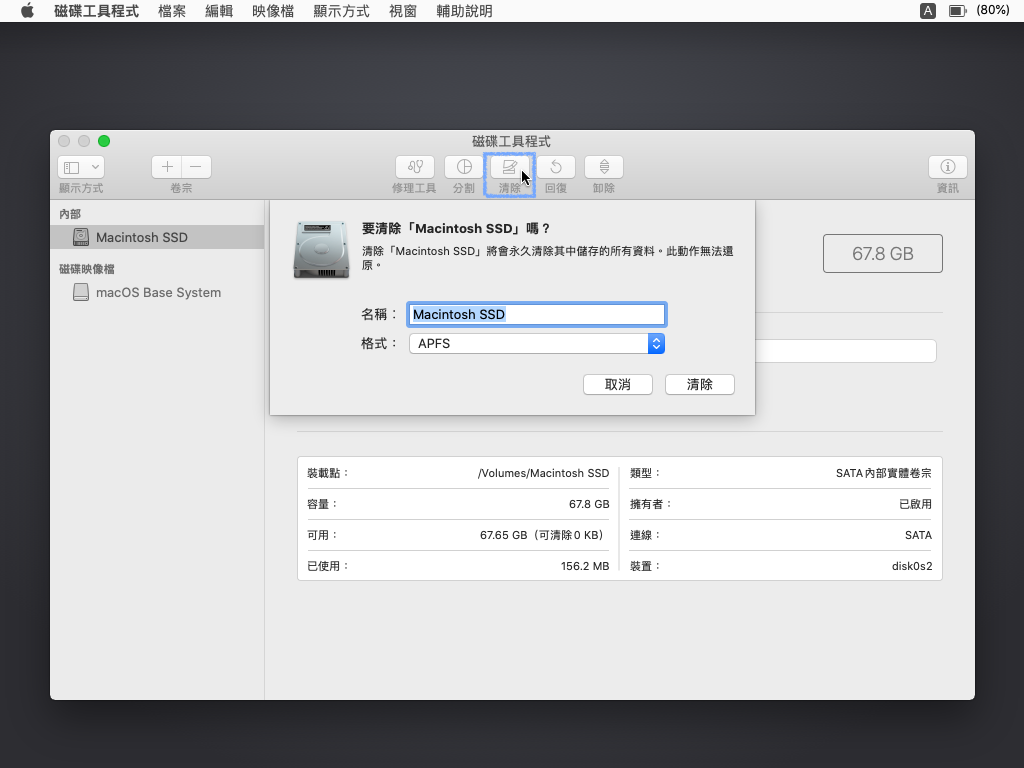This screenshot has height=768, width=1024.
Task: Open the 顯示方式 menu in menu bar
Action: pyautogui.click(x=341, y=11)
